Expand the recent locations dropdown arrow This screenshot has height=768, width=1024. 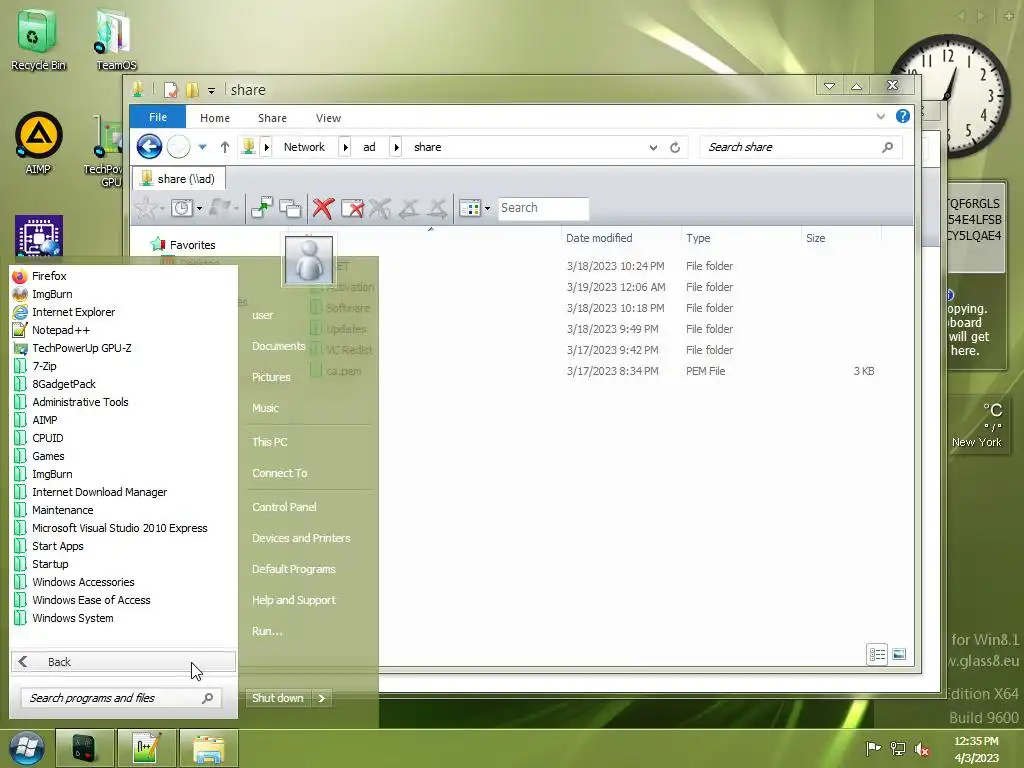[x=202, y=147]
